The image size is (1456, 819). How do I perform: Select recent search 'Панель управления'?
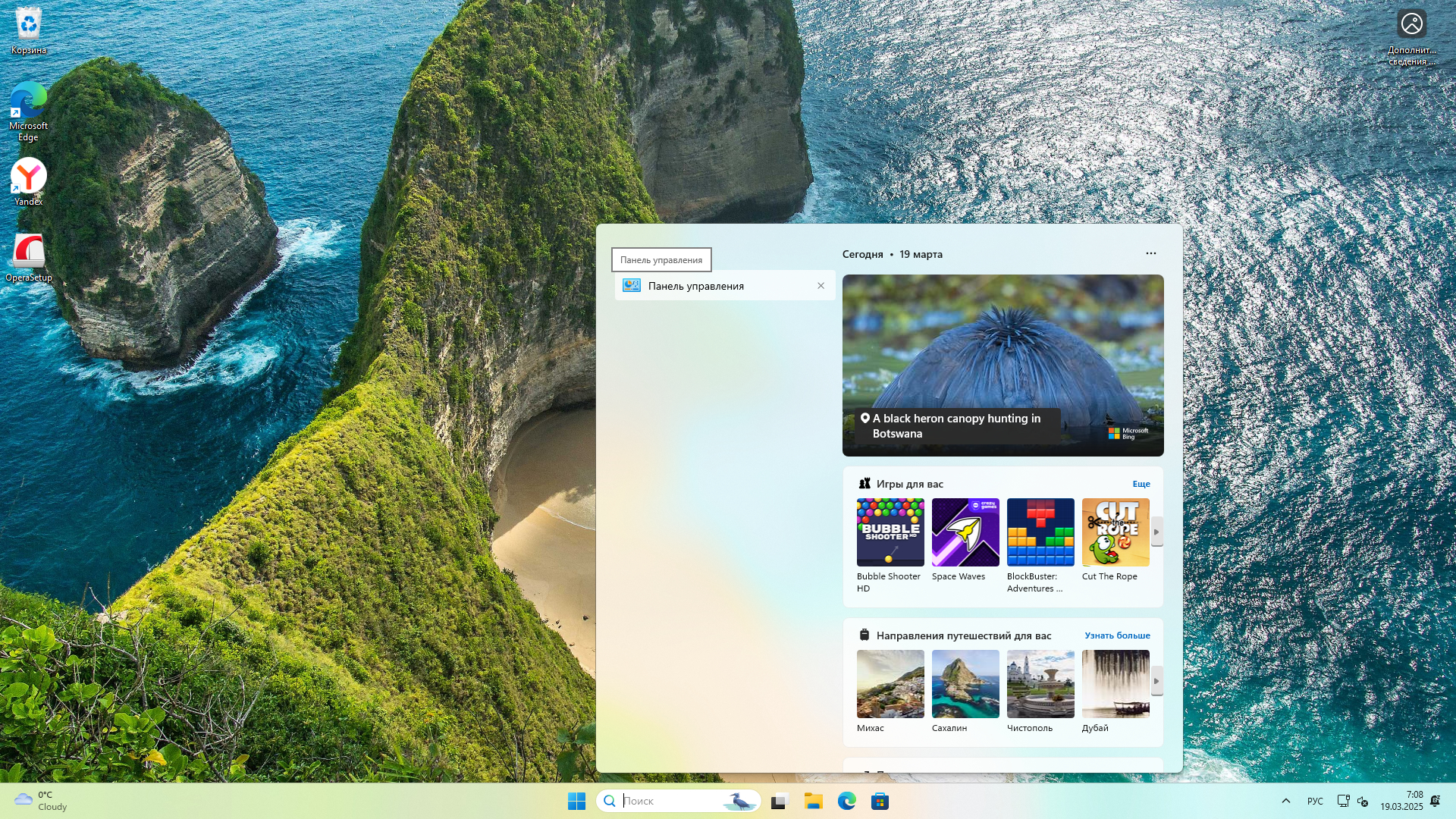[695, 286]
